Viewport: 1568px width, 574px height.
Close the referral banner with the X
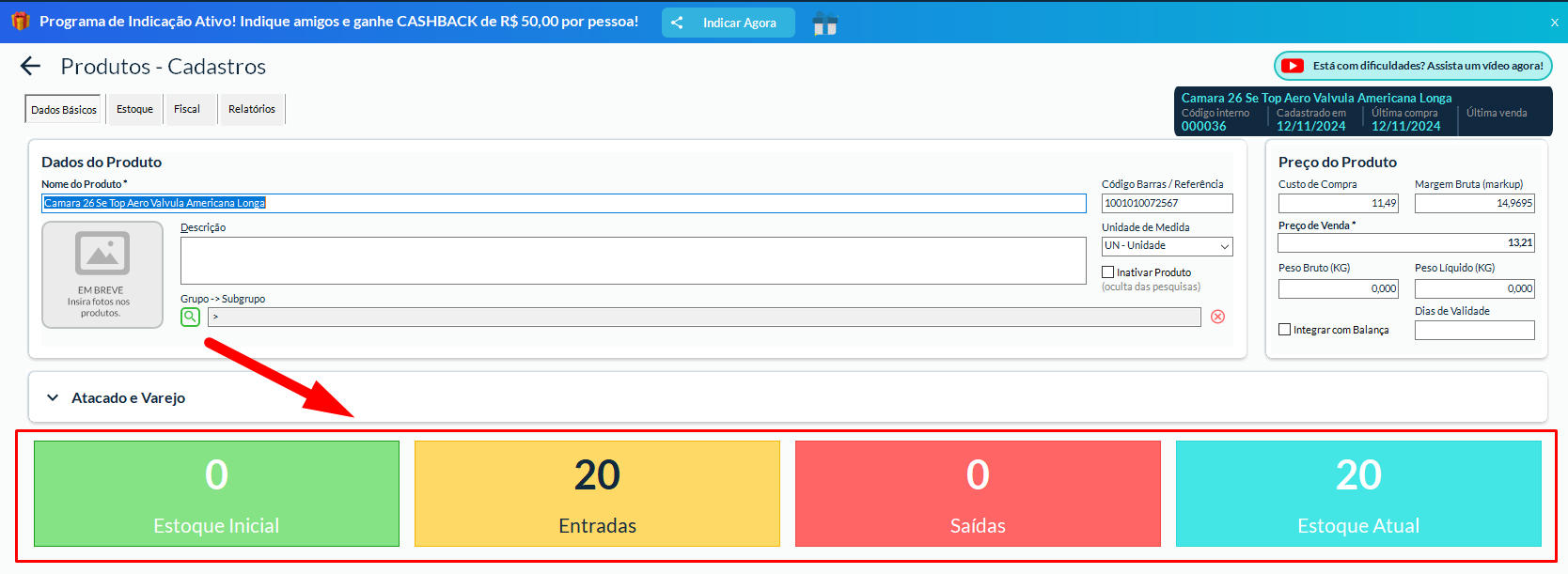click(x=1554, y=23)
